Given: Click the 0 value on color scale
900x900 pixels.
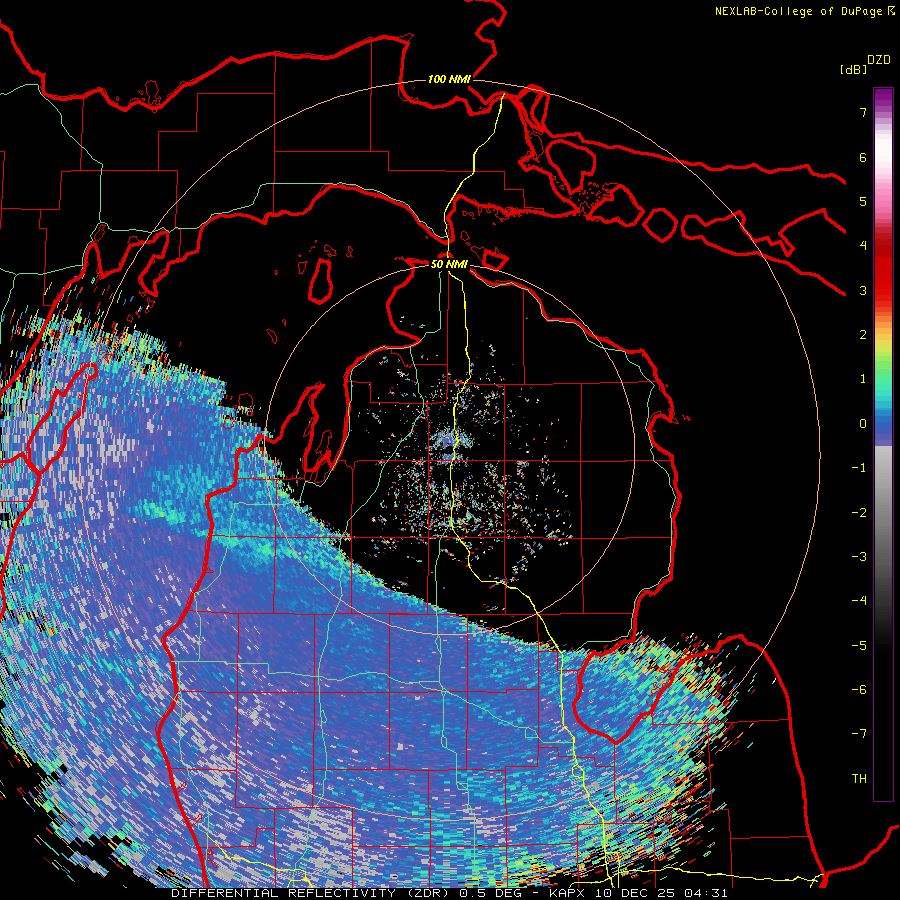Looking at the screenshot, I should 863,424.
